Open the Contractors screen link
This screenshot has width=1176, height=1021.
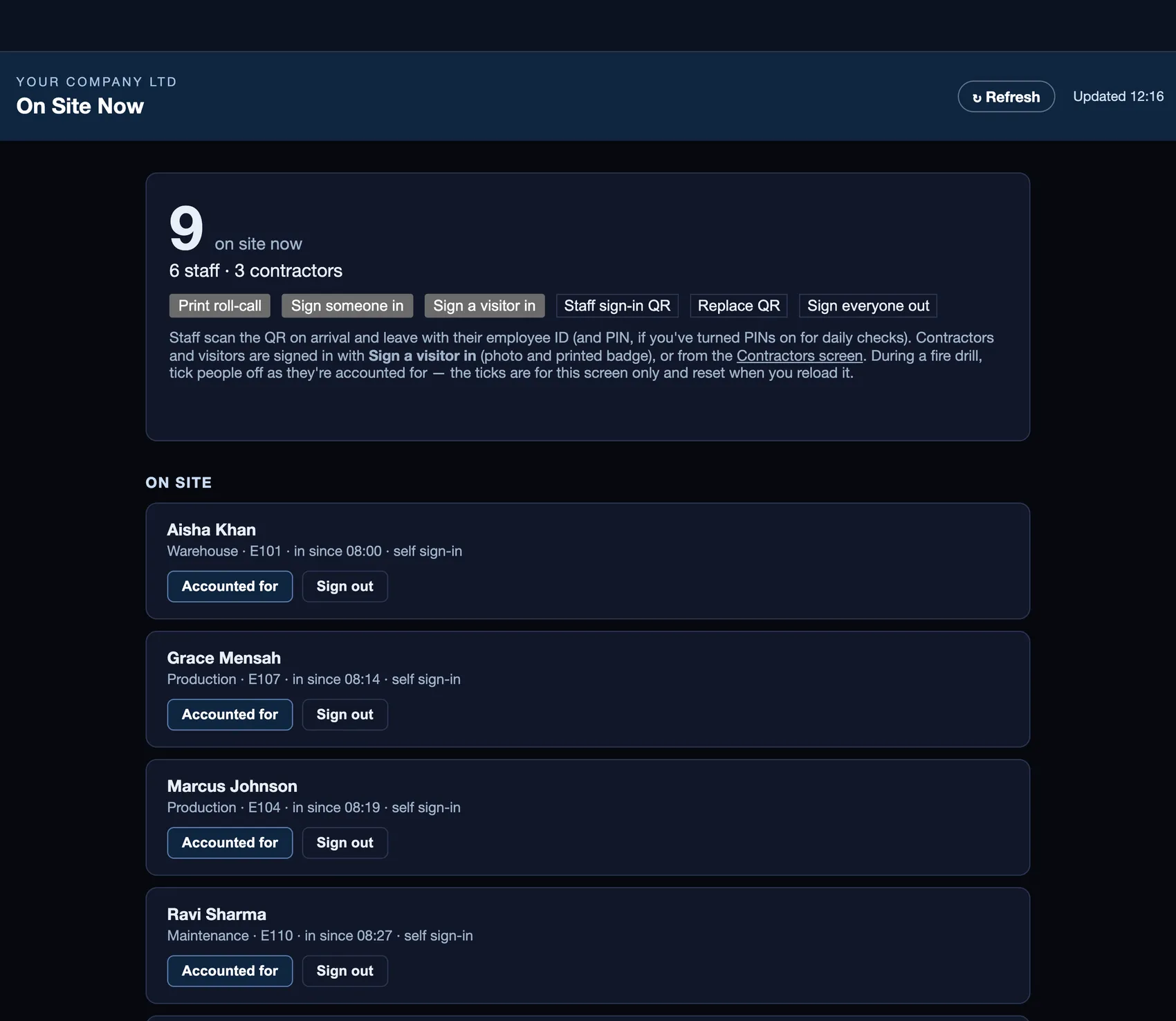(800, 356)
